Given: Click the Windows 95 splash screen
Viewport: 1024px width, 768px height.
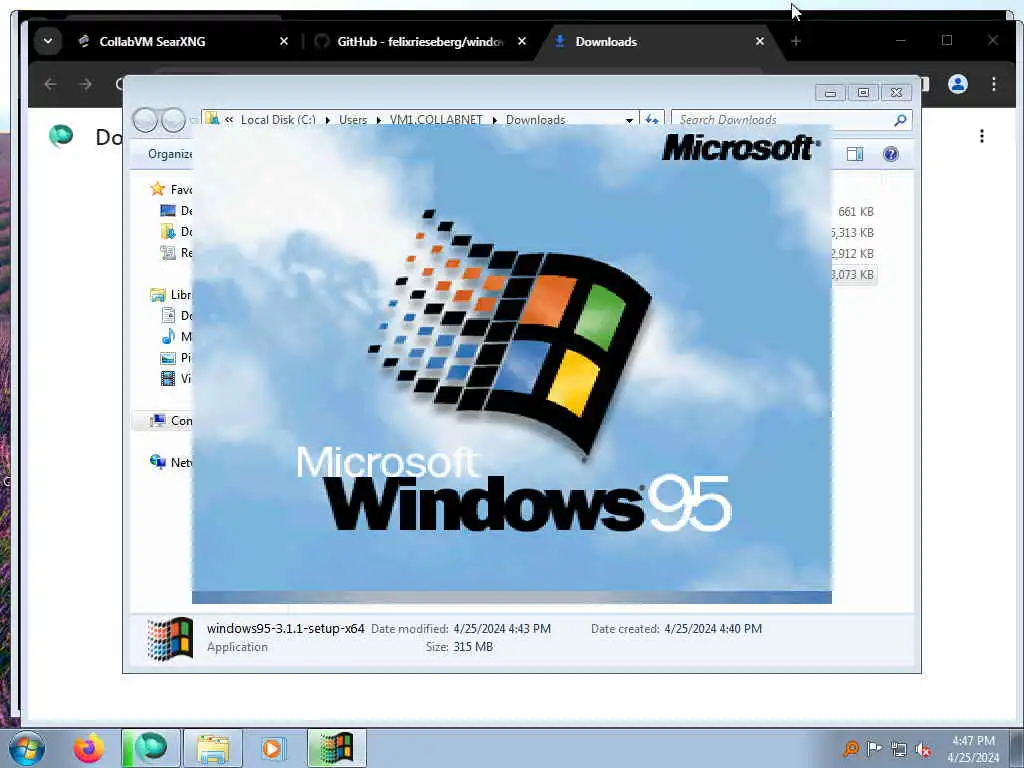Looking at the screenshot, I should 511,364.
